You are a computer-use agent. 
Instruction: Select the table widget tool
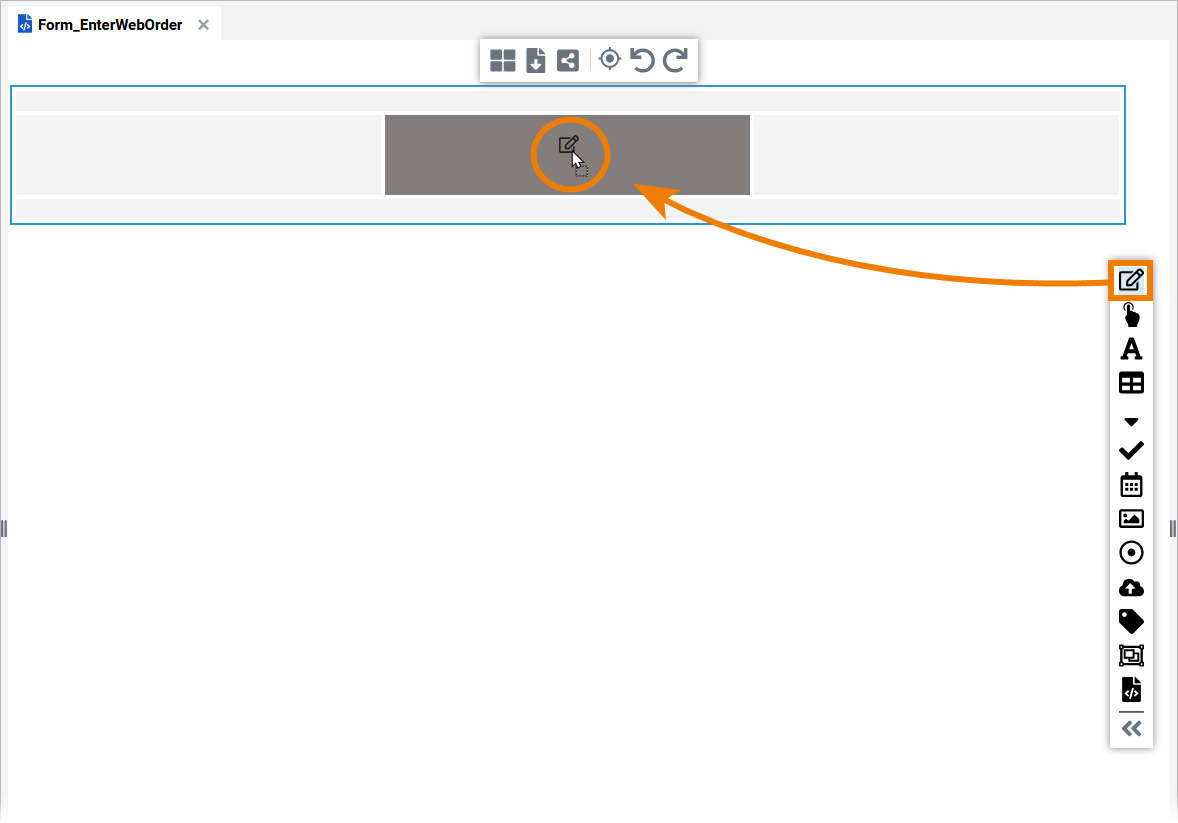pyautogui.click(x=1131, y=383)
